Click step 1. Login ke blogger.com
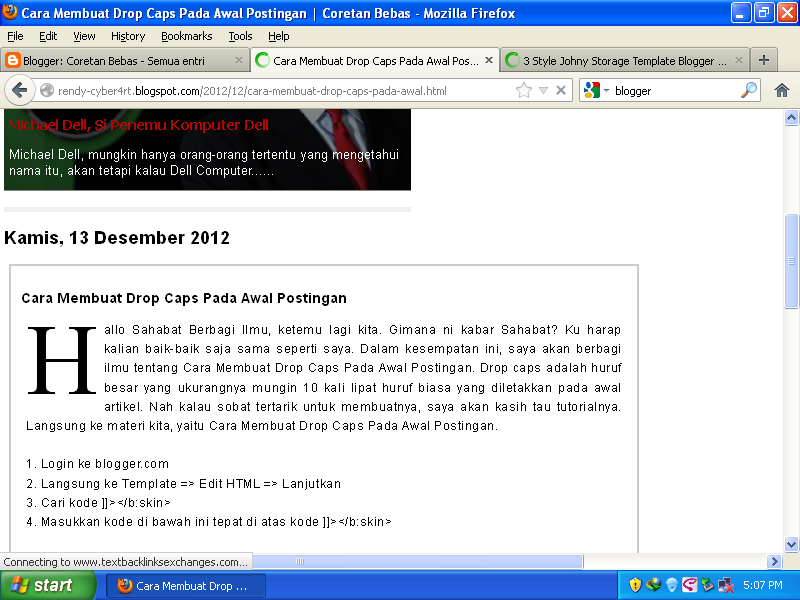The image size is (800, 600). (x=97, y=464)
